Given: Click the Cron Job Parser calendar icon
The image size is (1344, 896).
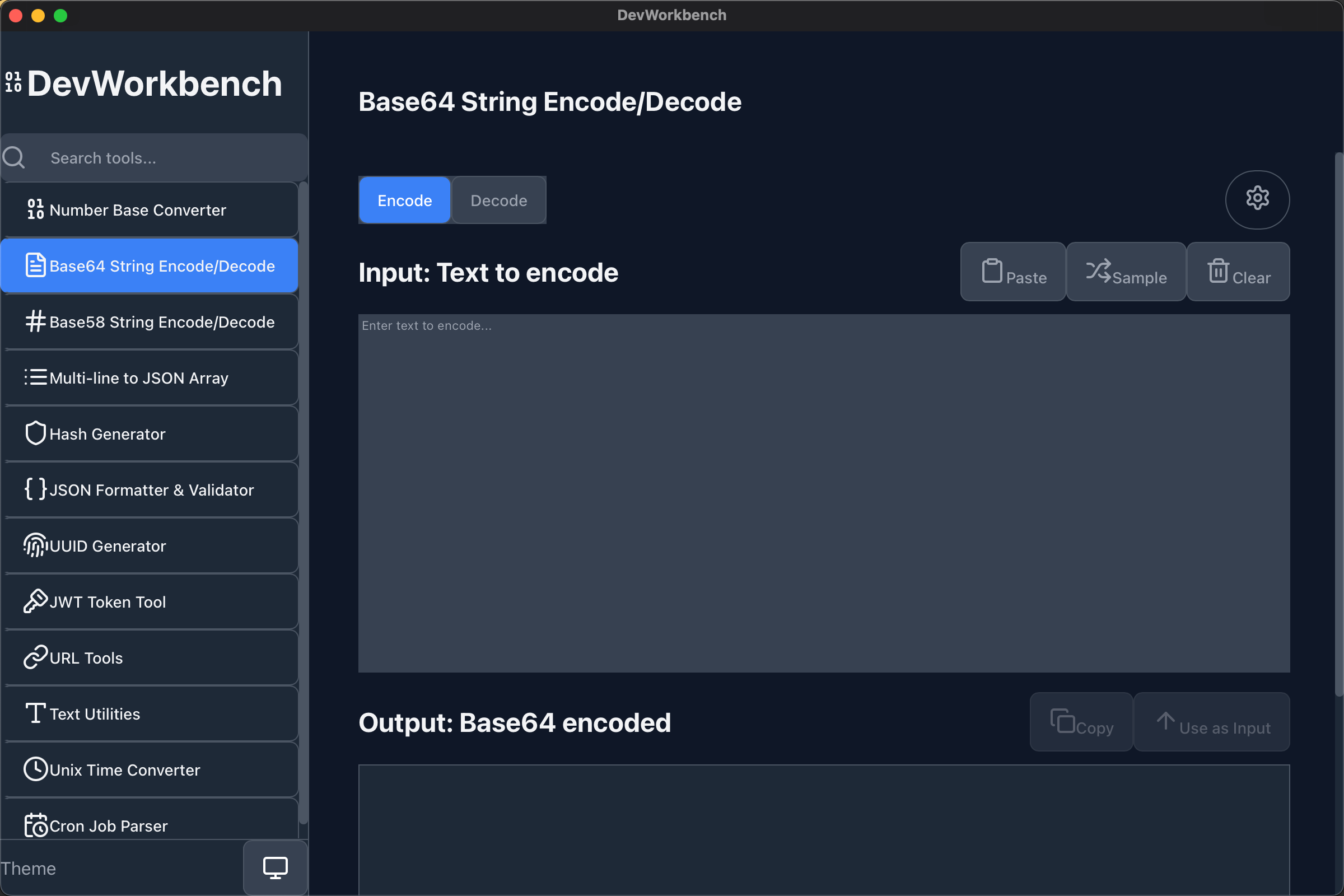Looking at the screenshot, I should tap(35, 825).
